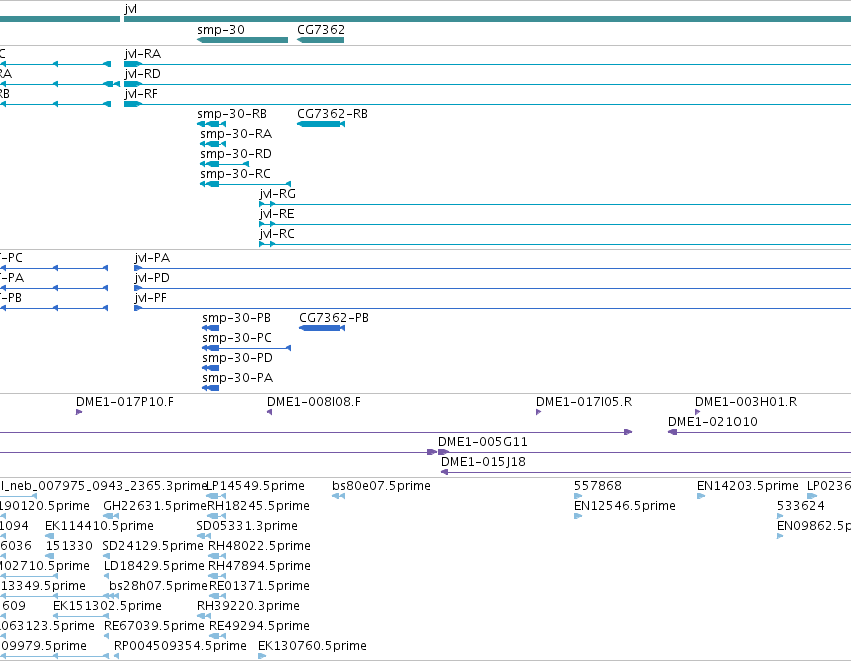Open EST RE67039.5prime
Screen dimensions: 851x661
tap(154, 626)
